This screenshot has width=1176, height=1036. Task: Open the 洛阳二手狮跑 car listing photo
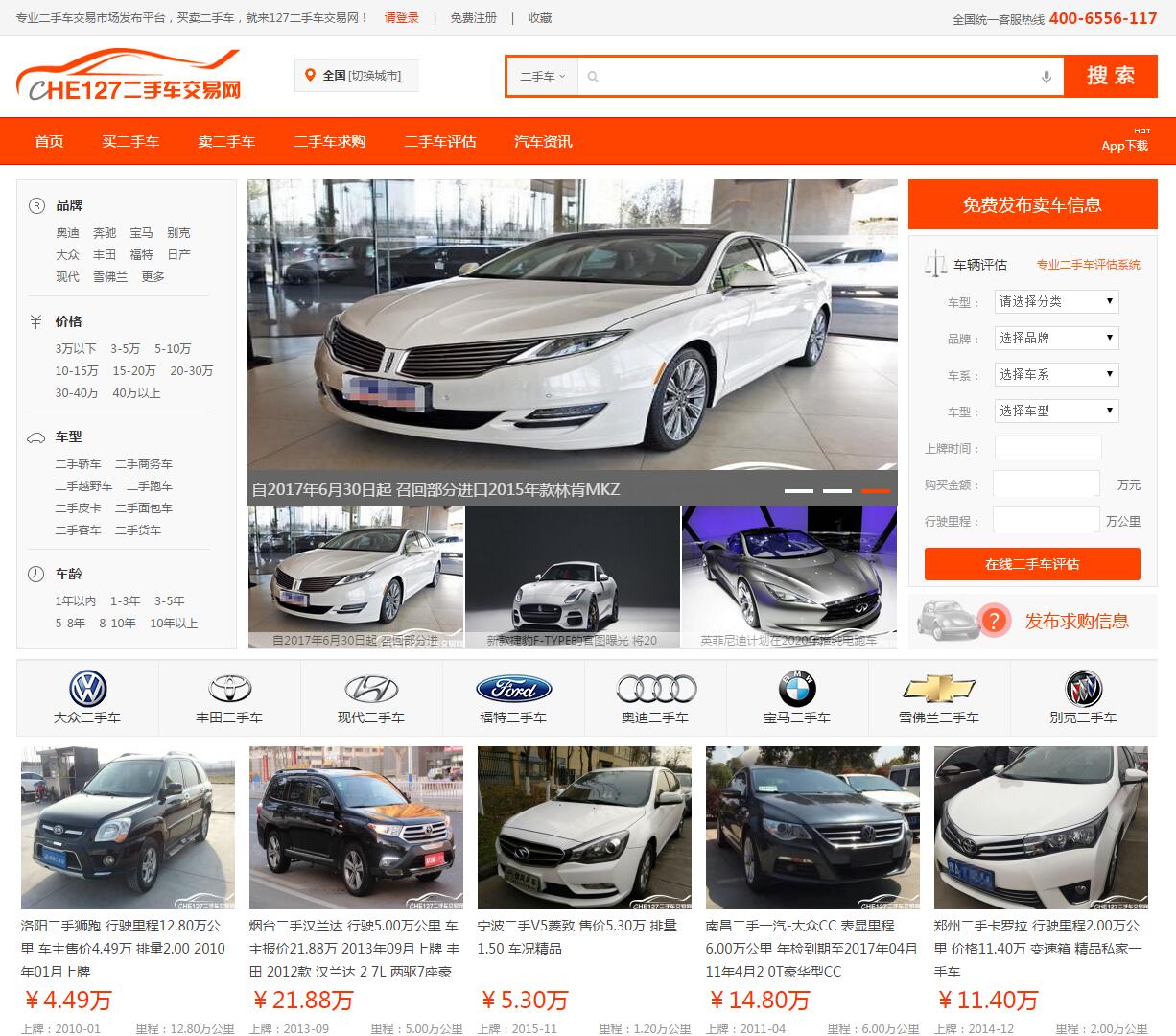tap(128, 828)
